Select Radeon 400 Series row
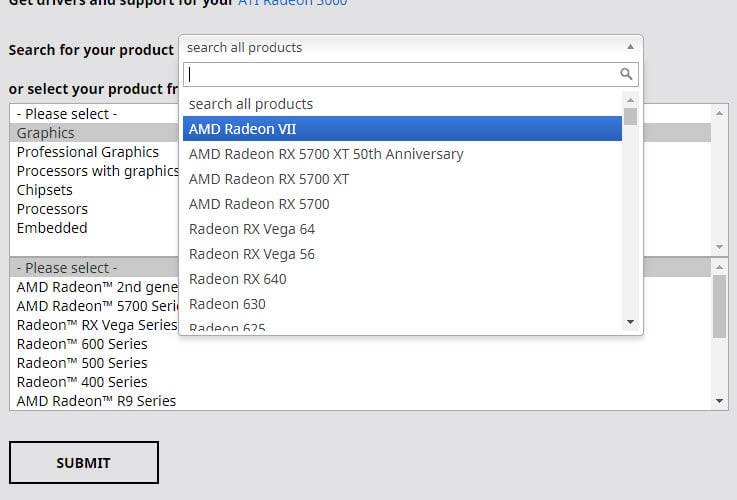 tap(360, 382)
